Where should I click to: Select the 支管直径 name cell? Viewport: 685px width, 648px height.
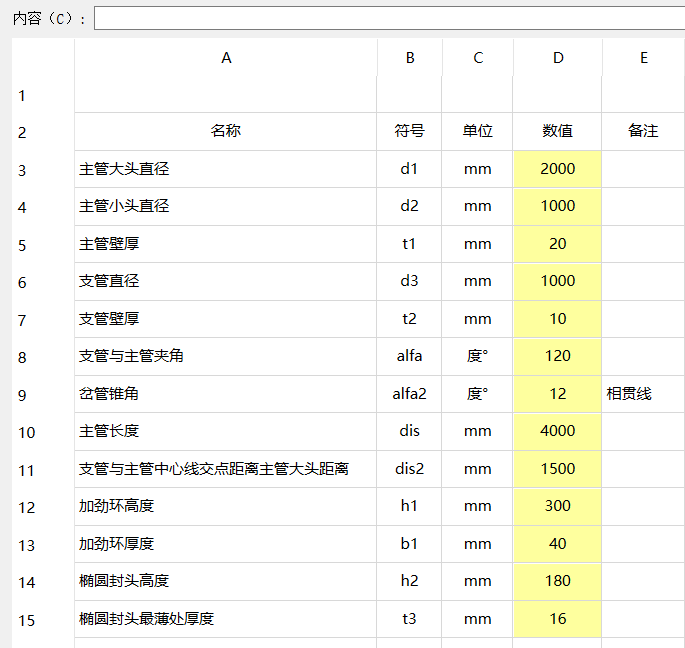coord(226,281)
